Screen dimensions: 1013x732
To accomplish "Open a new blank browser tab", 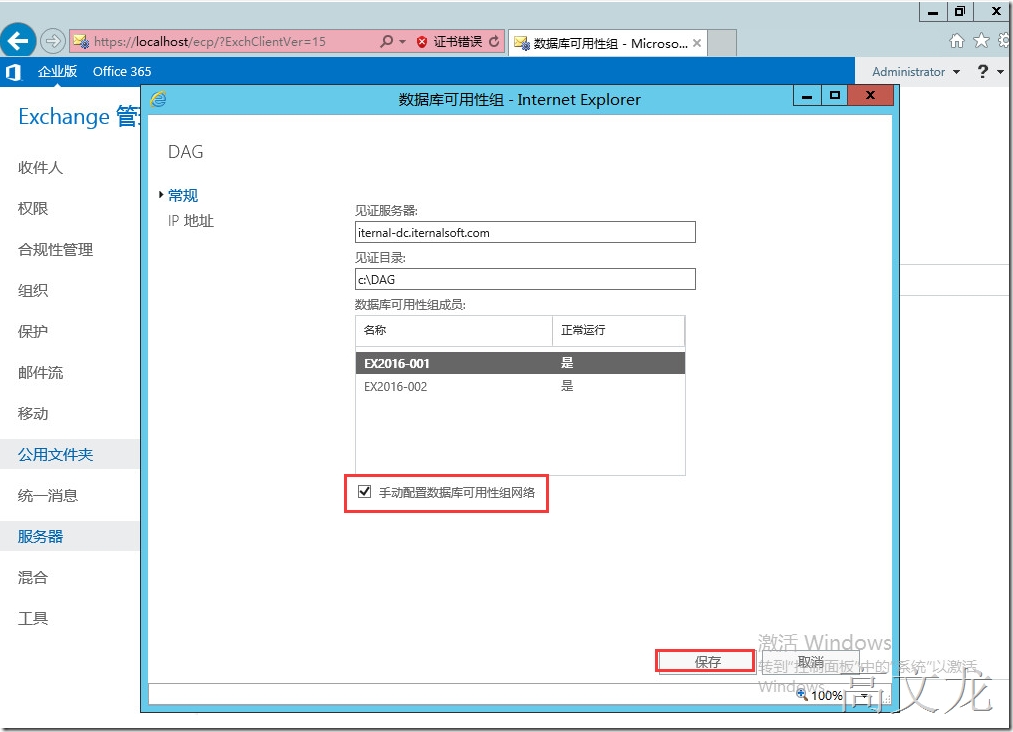I will pos(722,43).
